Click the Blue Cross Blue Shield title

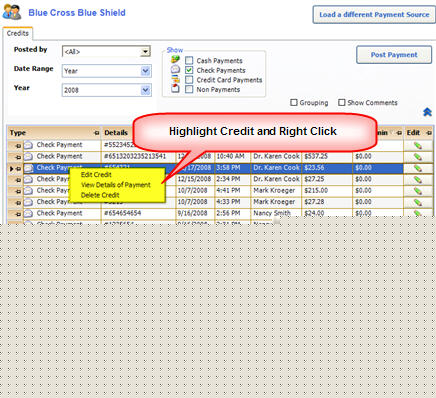[77, 13]
